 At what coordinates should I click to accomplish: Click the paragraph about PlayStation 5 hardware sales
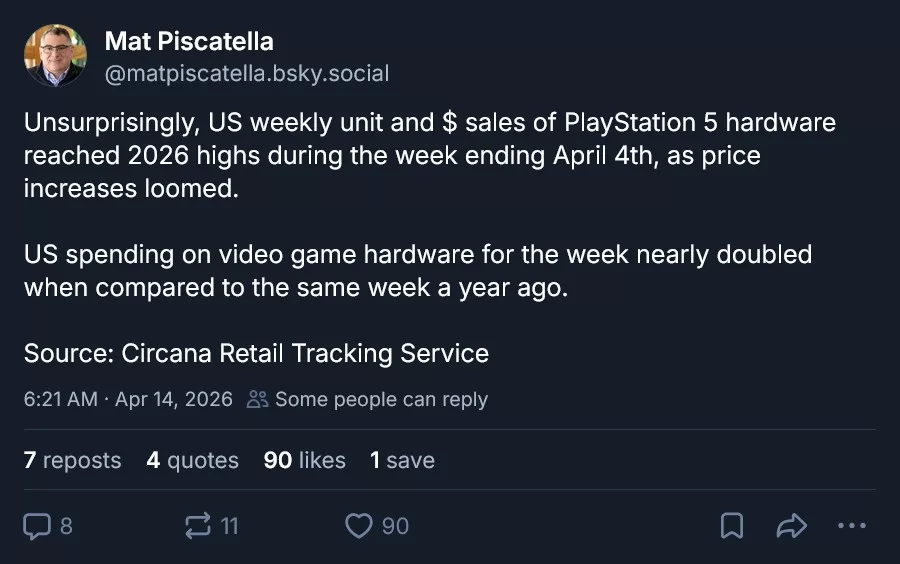click(x=430, y=156)
